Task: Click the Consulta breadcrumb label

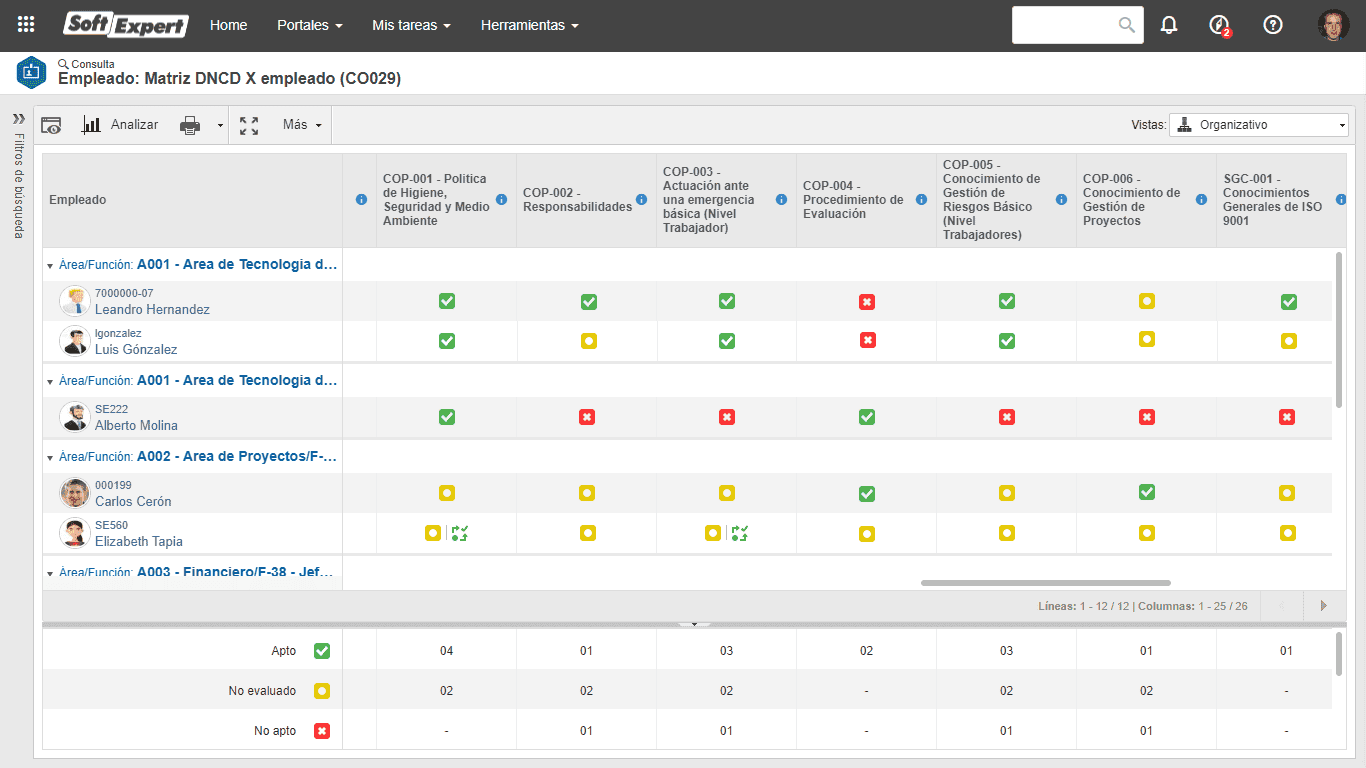Action: coord(93,64)
